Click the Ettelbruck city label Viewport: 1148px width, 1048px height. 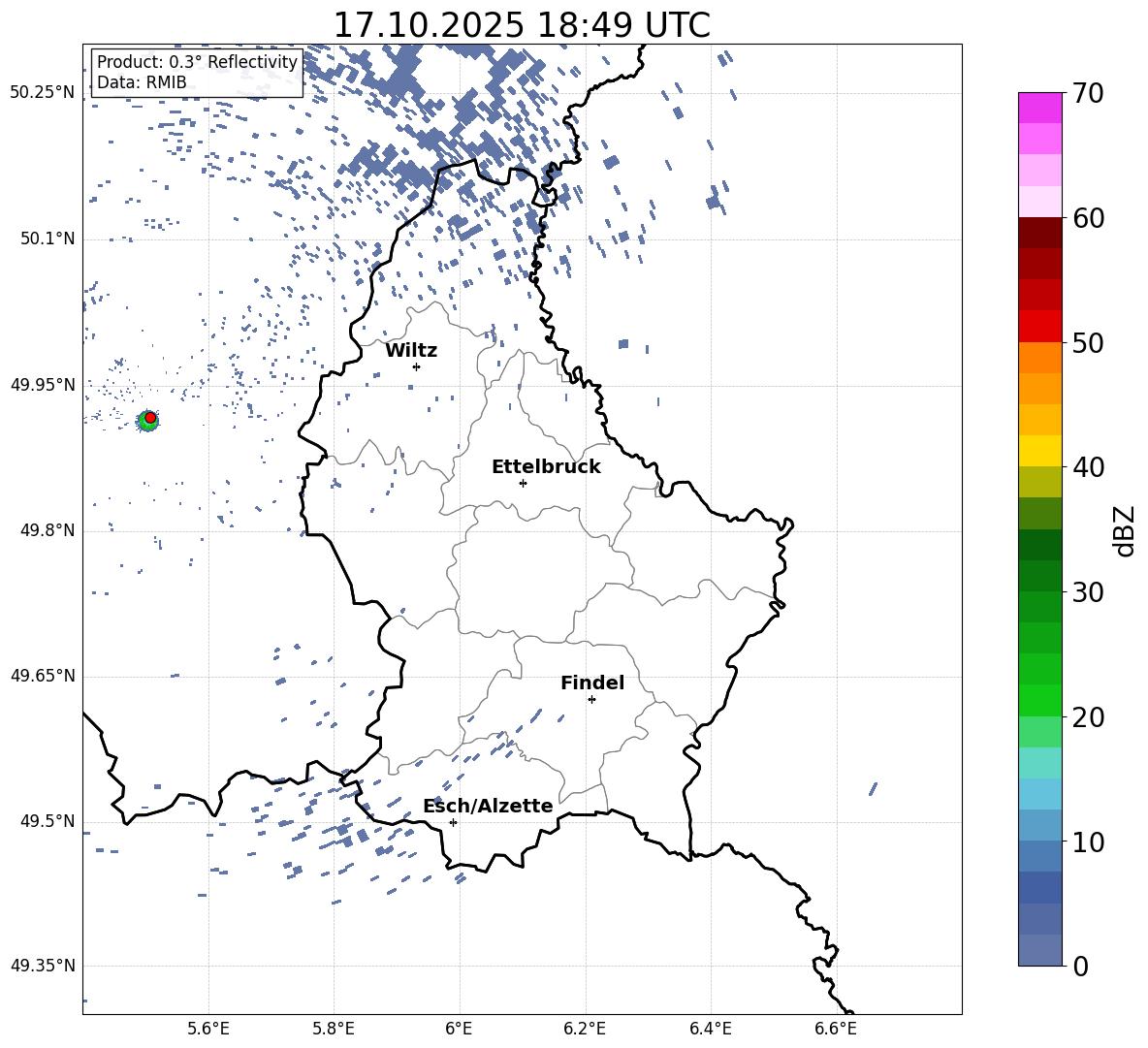[546, 467]
